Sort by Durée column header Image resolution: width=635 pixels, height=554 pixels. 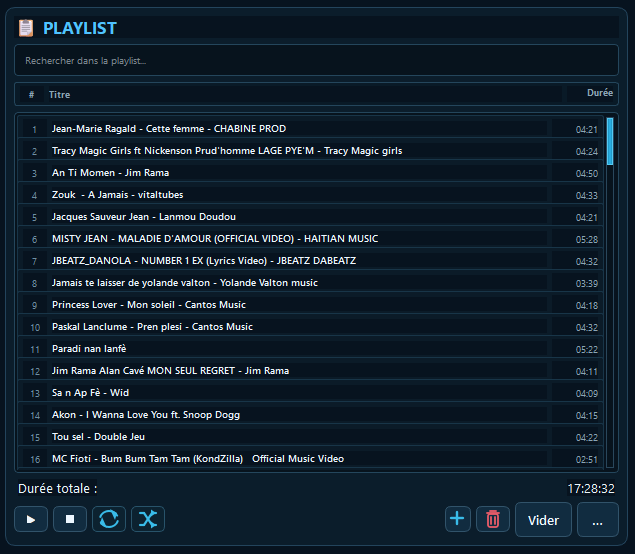(x=600, y=93)
